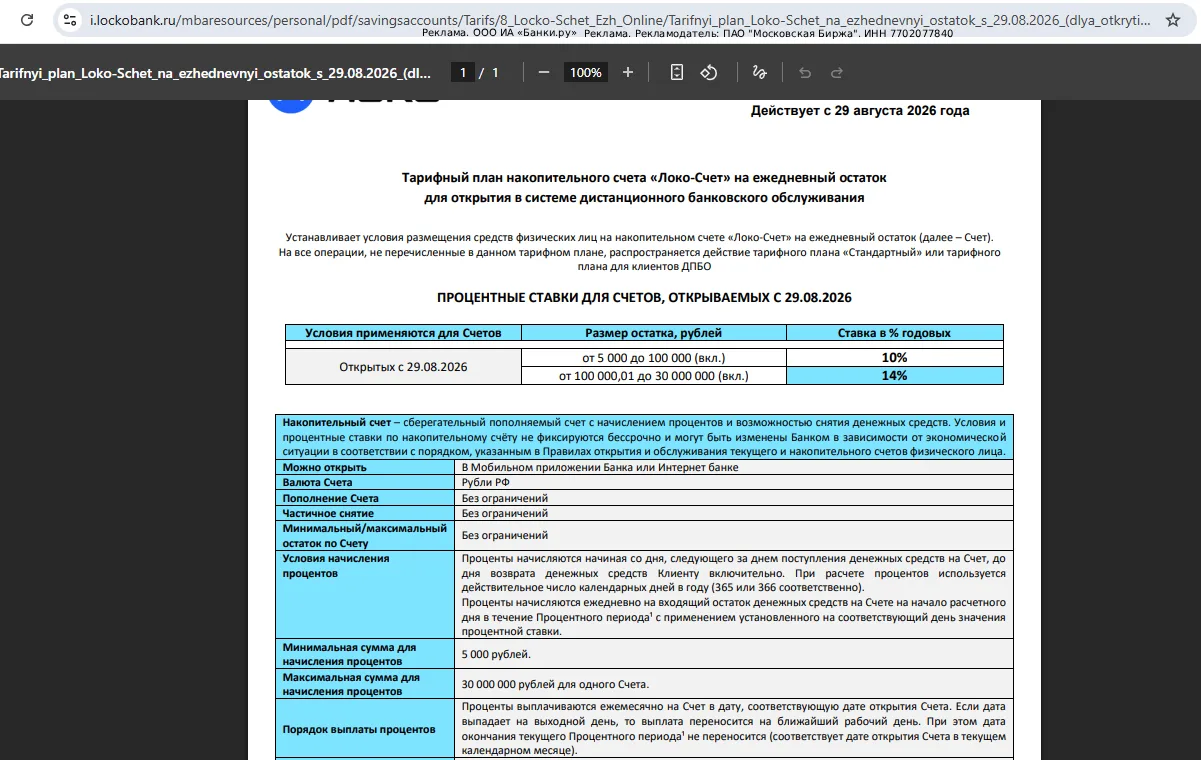Click 'Условия начисления процентов' label
Screen dimensions: 1201x760
pyautogui.click(x=336, y=566)
